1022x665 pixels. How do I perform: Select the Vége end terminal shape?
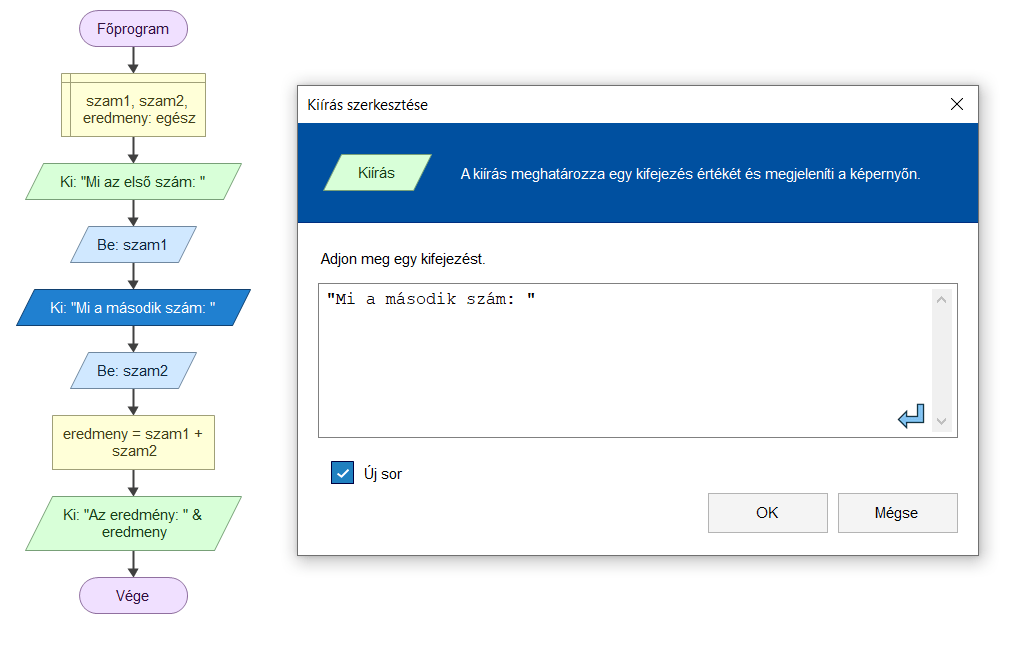(134, 595)
